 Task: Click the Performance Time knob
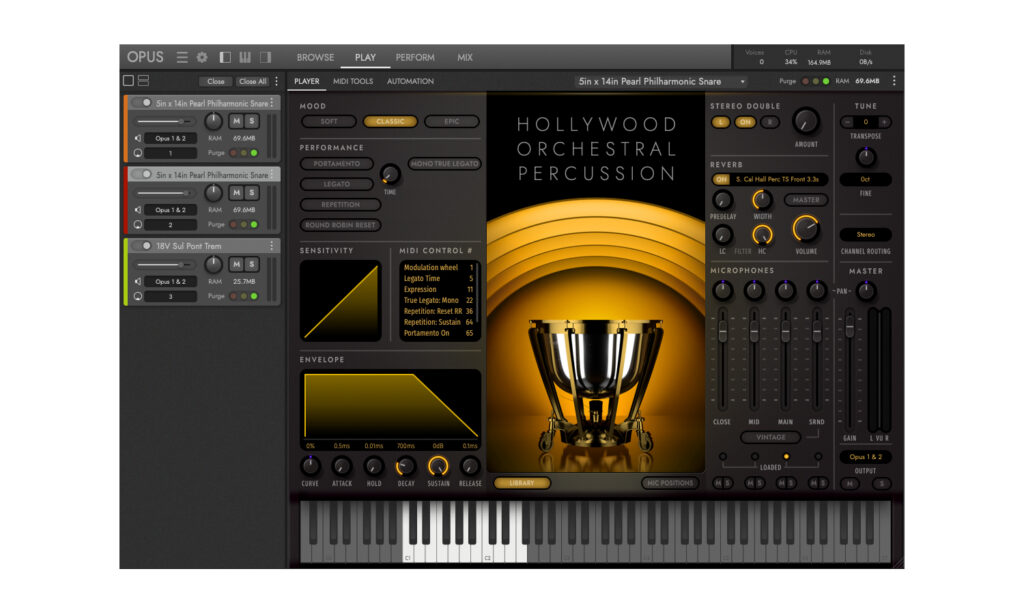click(x=390, y=175)
